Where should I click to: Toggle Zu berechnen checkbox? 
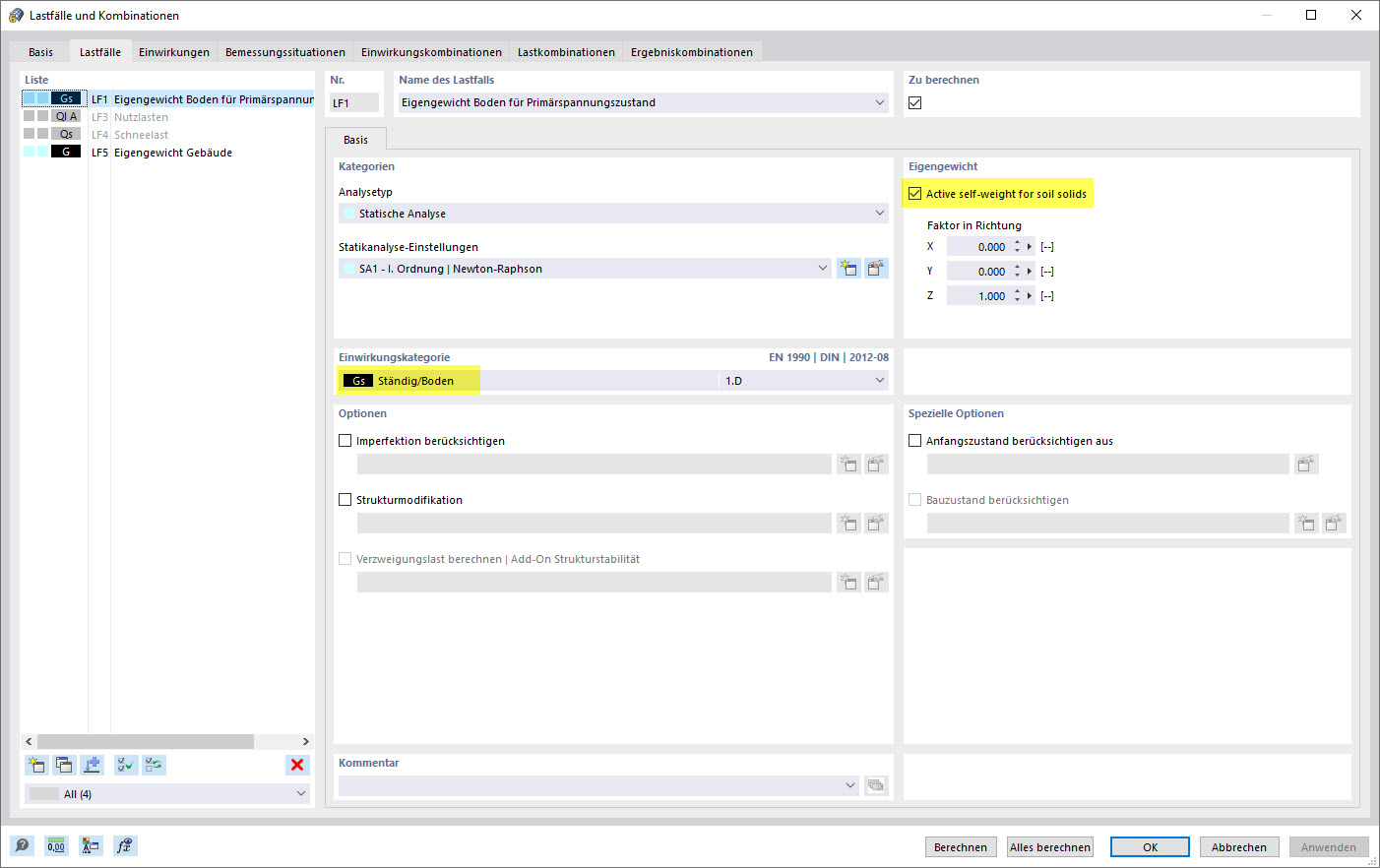coord(915,102)
